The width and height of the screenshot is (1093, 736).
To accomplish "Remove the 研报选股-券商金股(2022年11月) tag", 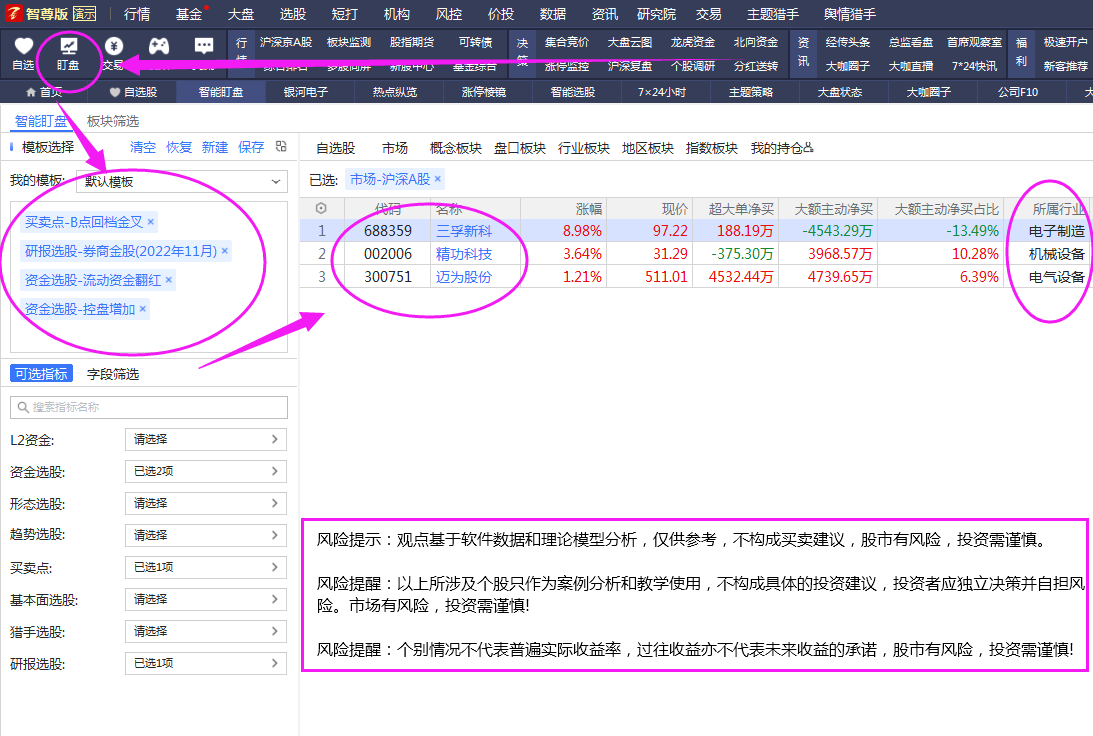I will pyautogui.click(x=224, y=251).
